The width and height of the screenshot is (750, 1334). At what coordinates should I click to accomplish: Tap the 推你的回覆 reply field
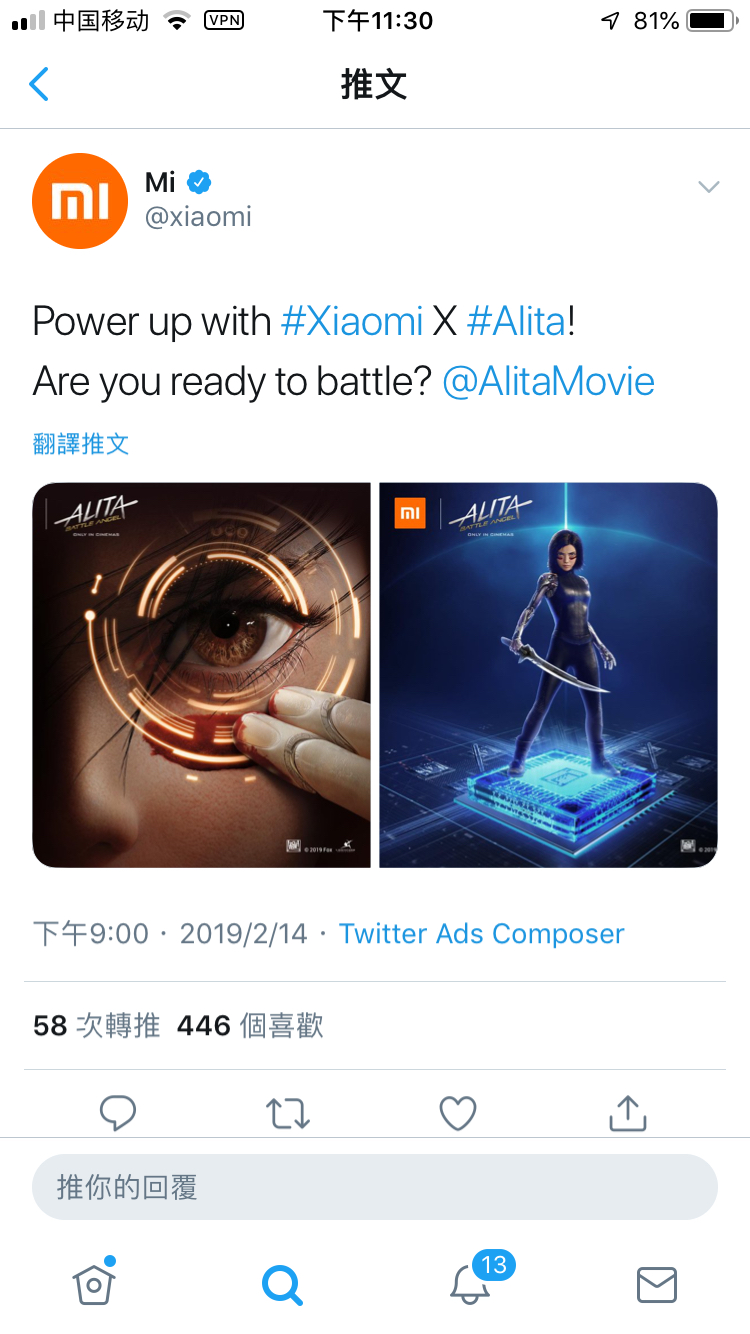click(x=375, y=1187)
